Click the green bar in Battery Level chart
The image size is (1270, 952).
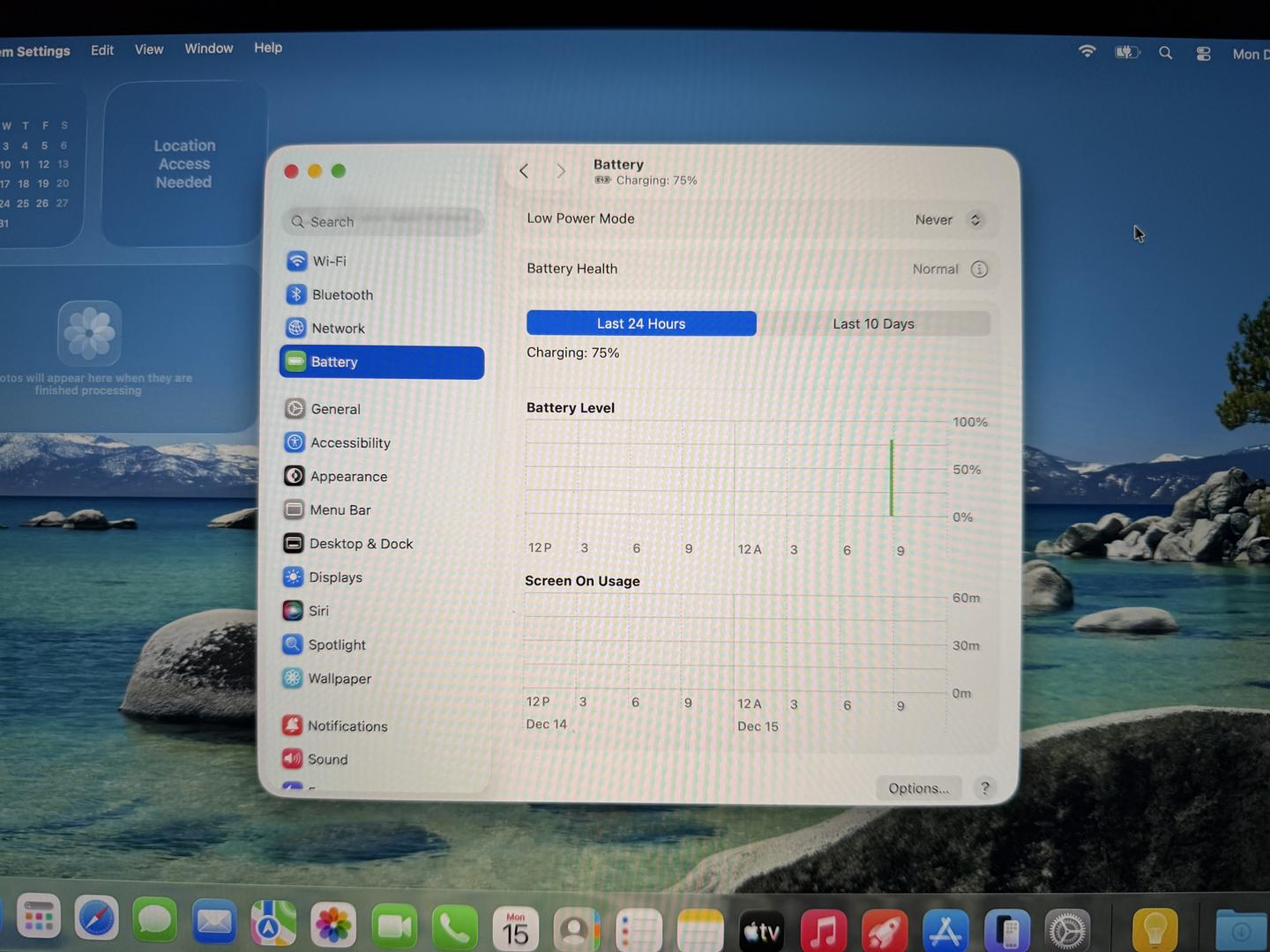tap(892, 478)
